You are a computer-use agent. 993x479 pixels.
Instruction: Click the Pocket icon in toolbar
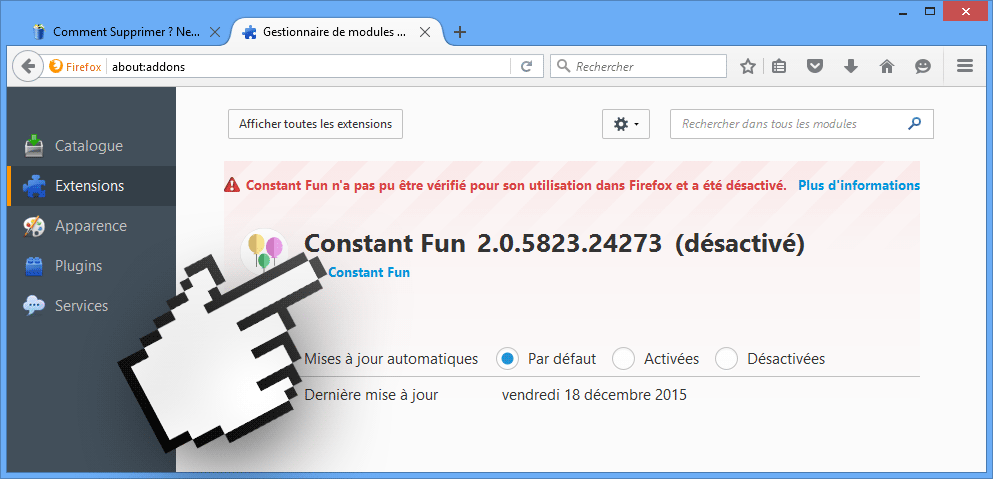[814, 67]
